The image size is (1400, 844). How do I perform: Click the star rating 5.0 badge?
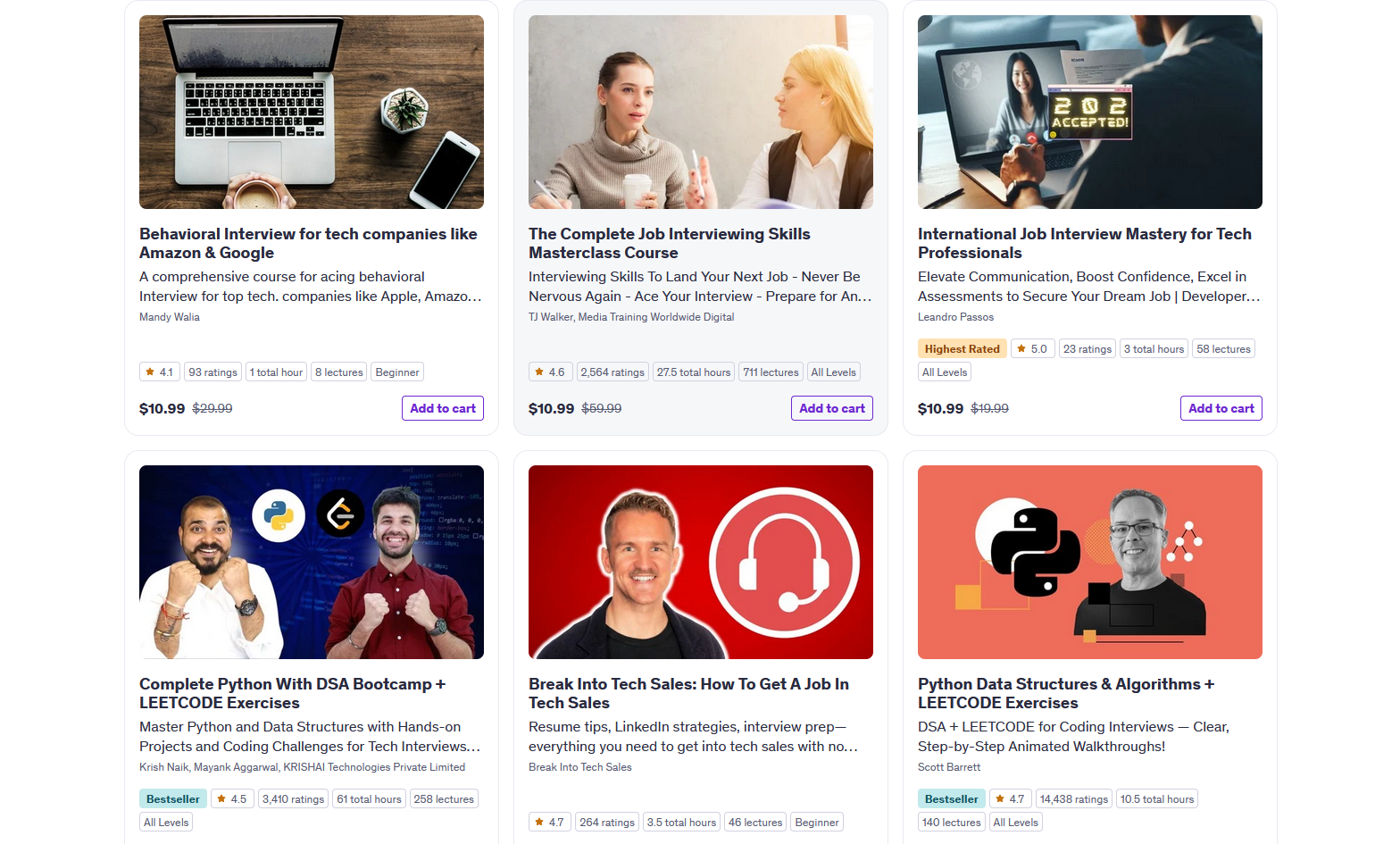pyautogui.click(x=1033, y=349)
